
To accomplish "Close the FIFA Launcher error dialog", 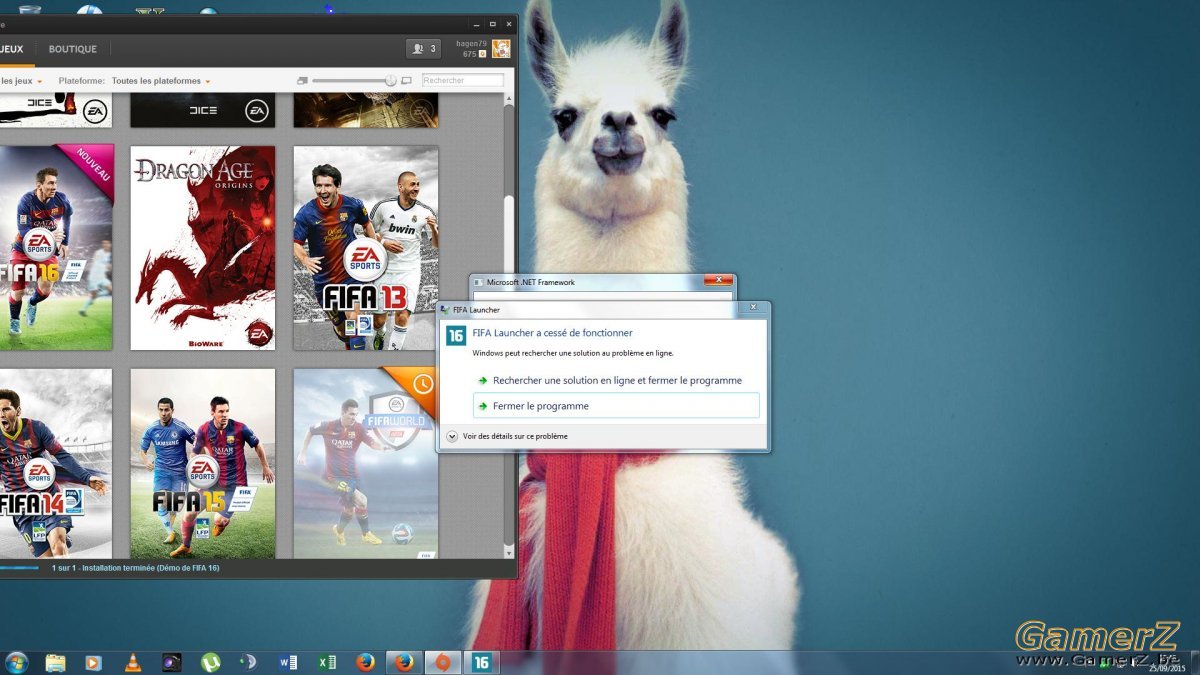I will pyautogui.click(x=753, y=308).
